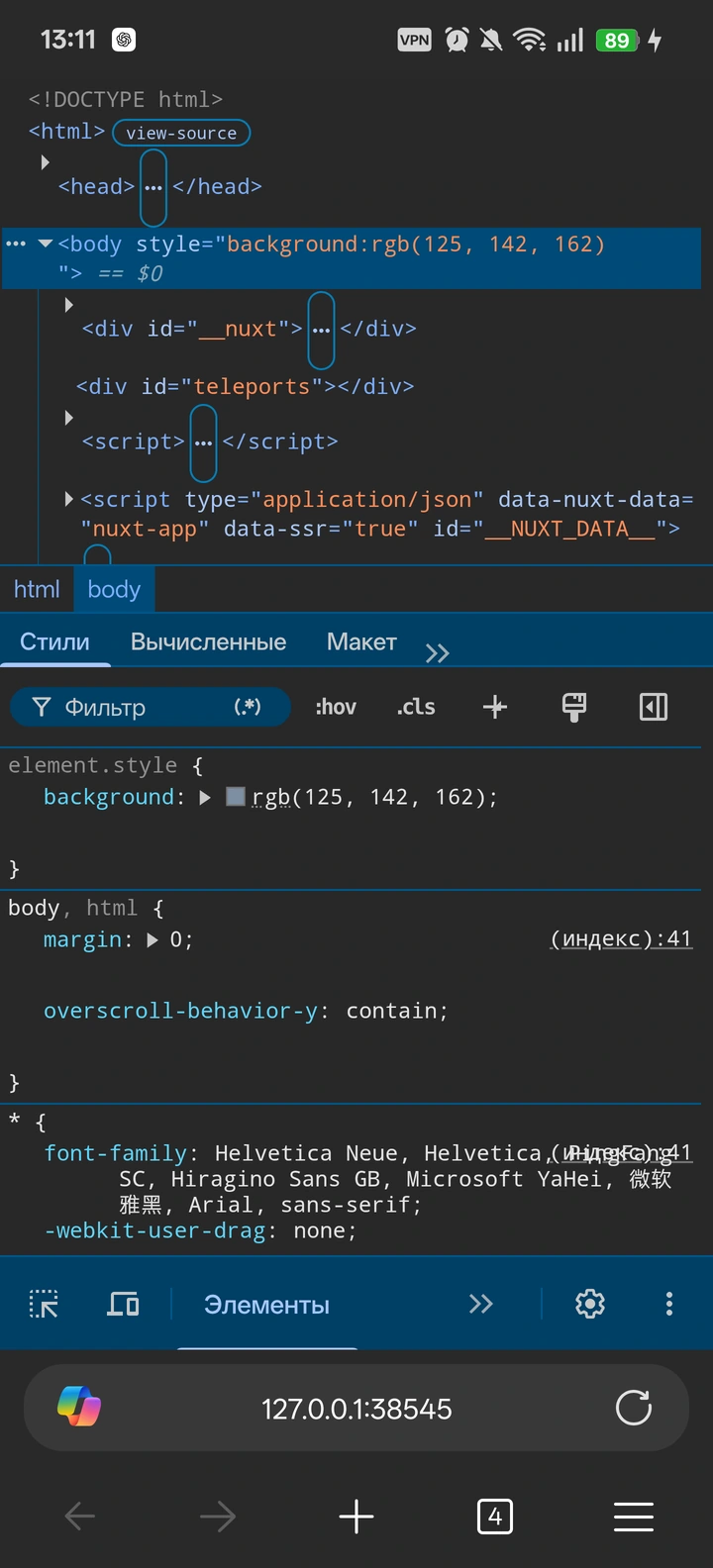Focus the Фильтр styles filter field
The width and height of the screenshot is (713, 1568).
coord(150,707)
